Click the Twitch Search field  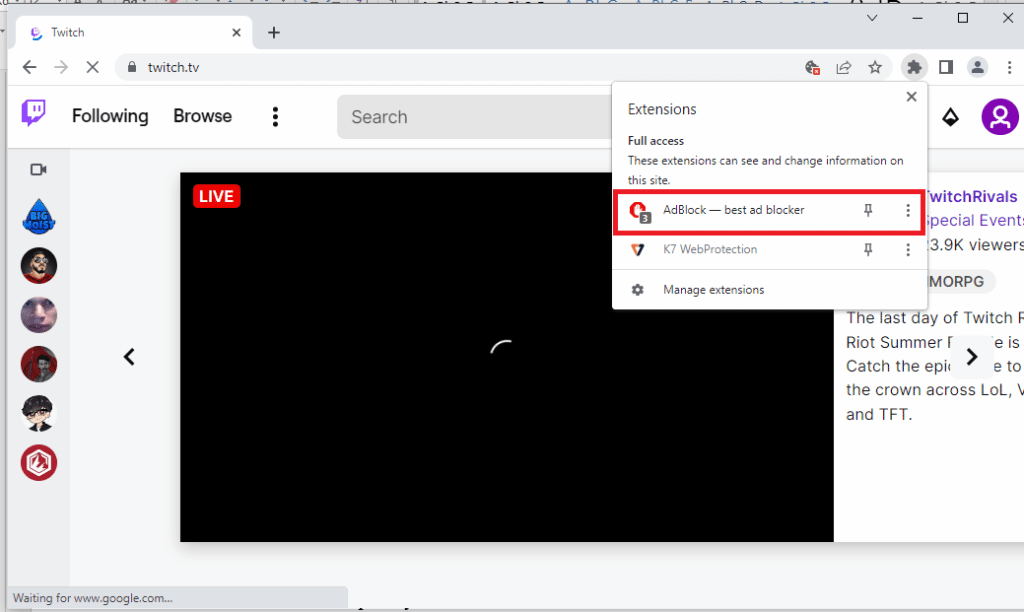[x=475, y=117]
